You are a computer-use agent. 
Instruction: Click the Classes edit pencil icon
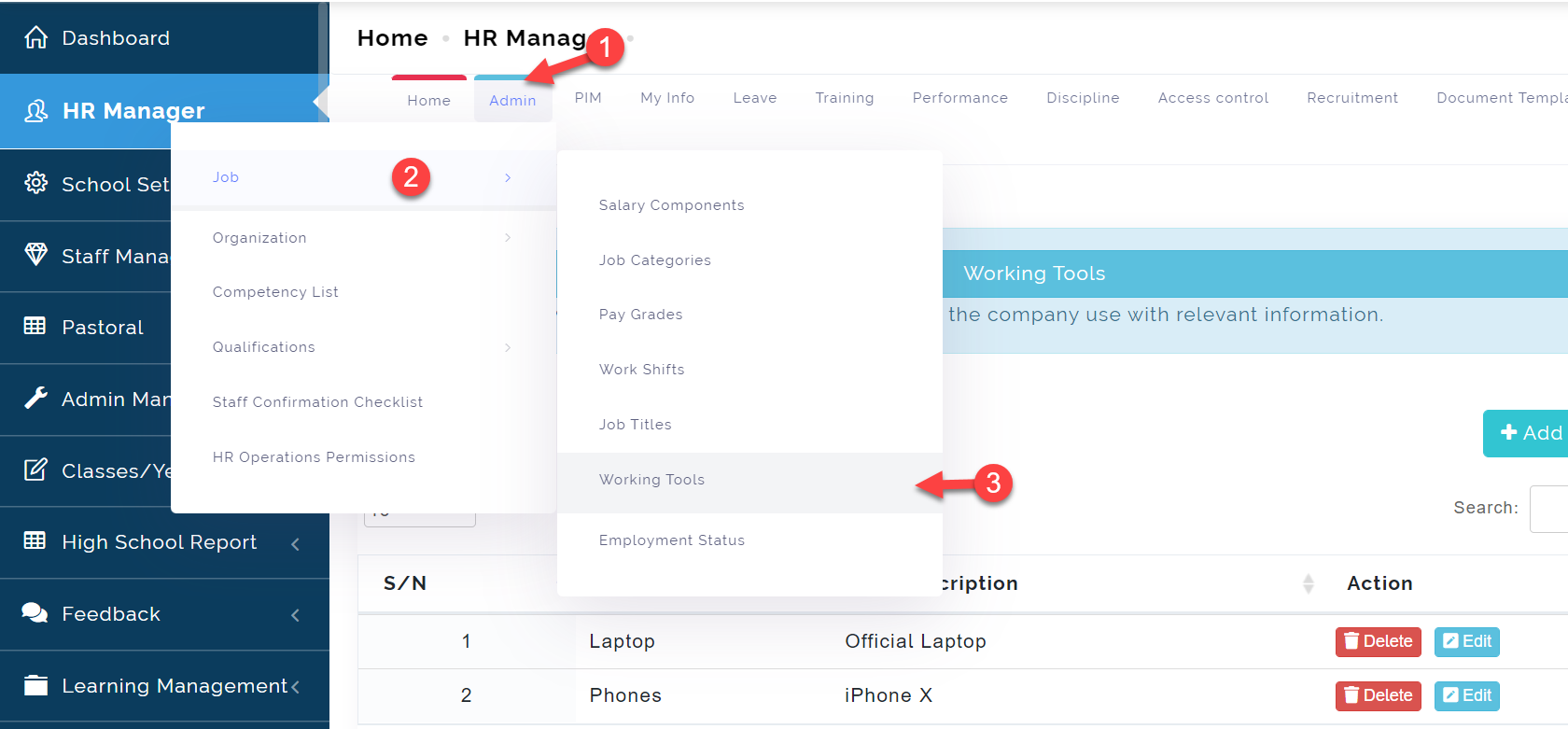[36, 469]
